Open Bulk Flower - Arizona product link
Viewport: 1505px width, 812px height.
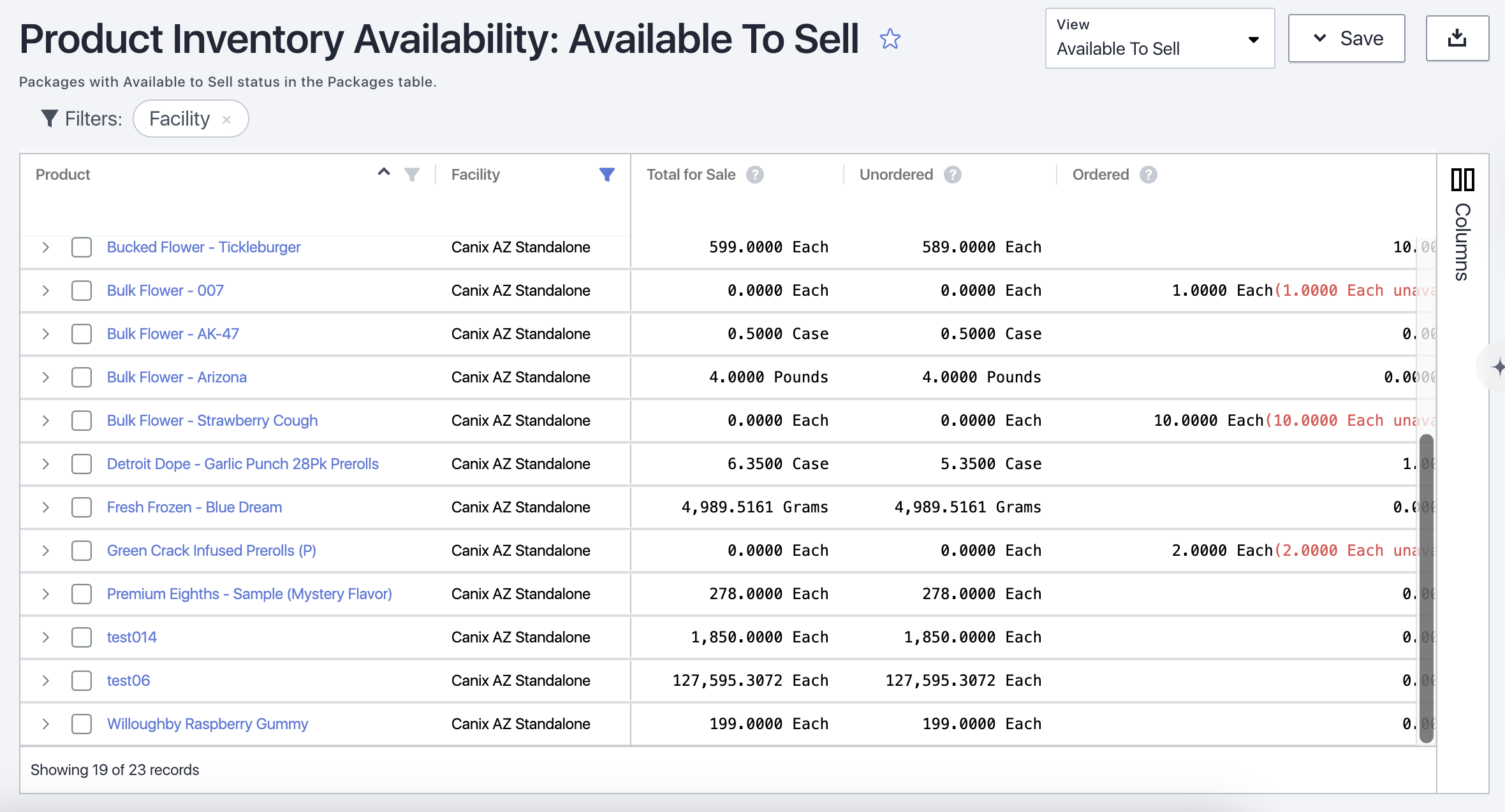tap(177, 377)
